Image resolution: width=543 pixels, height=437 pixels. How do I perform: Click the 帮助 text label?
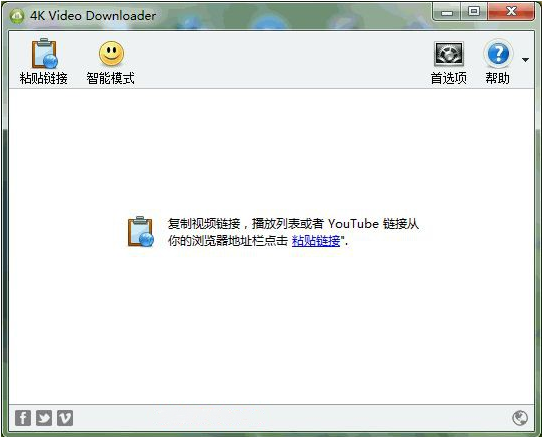497,78
